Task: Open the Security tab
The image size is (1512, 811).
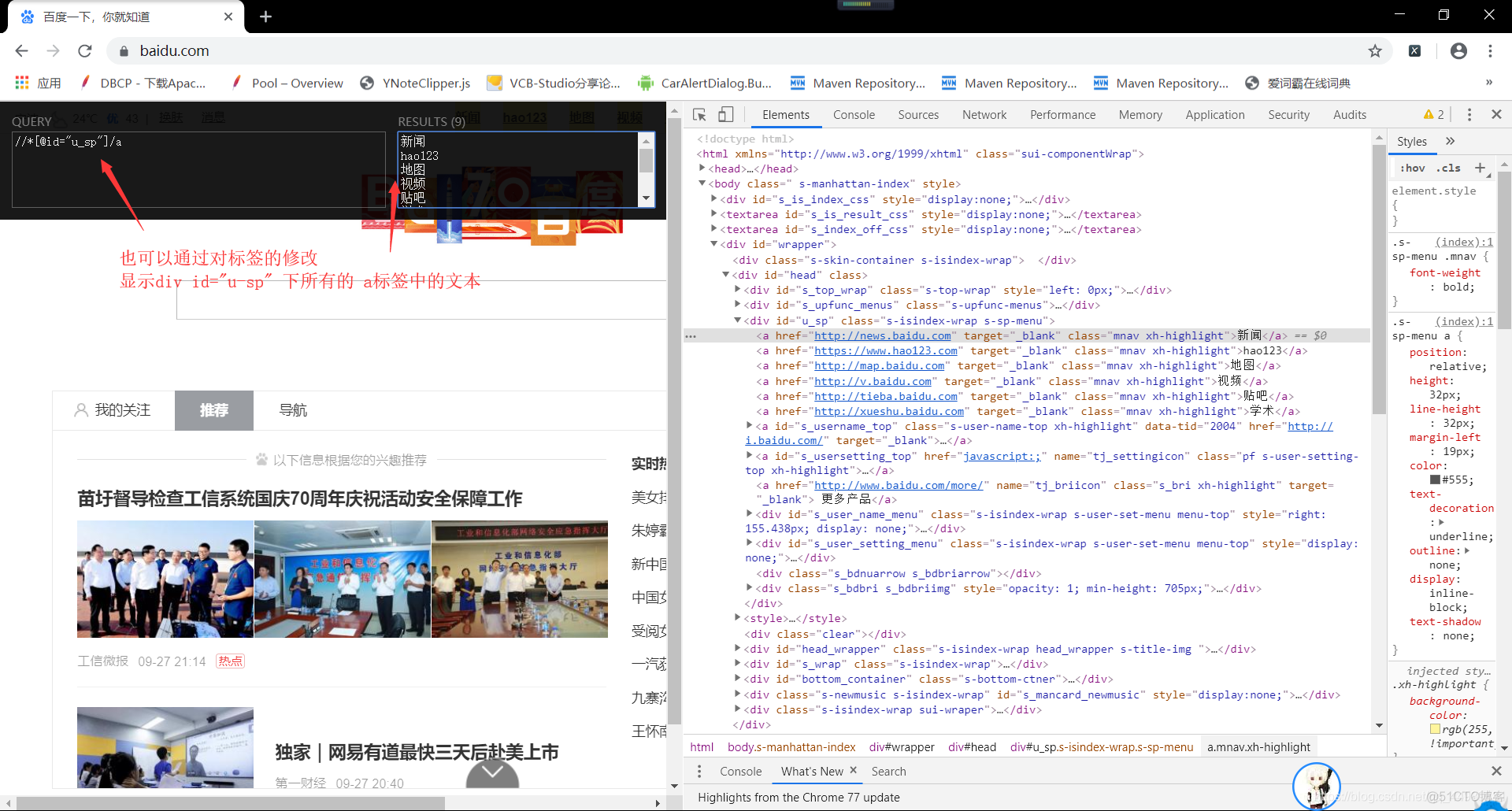Action: (x=1288, y=115)
